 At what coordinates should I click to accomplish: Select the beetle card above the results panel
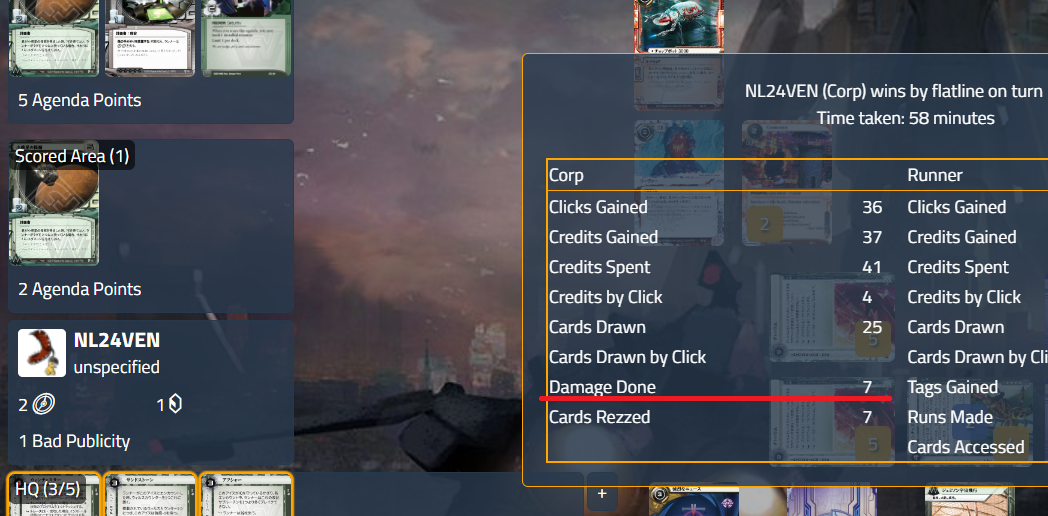pyautogui.click(x=678, y=27)
